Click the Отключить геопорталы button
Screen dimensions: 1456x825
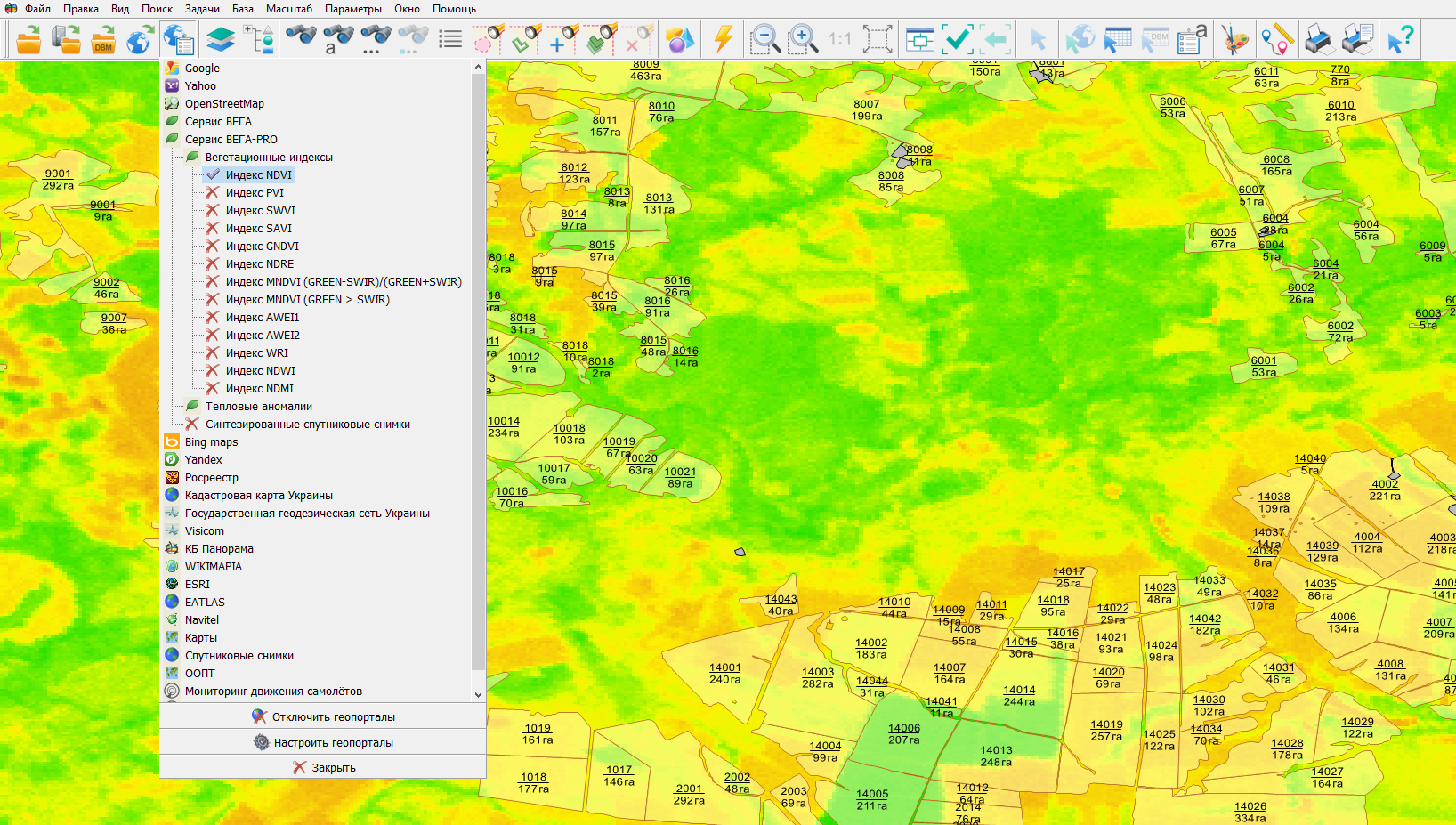[x=323, y=716]
